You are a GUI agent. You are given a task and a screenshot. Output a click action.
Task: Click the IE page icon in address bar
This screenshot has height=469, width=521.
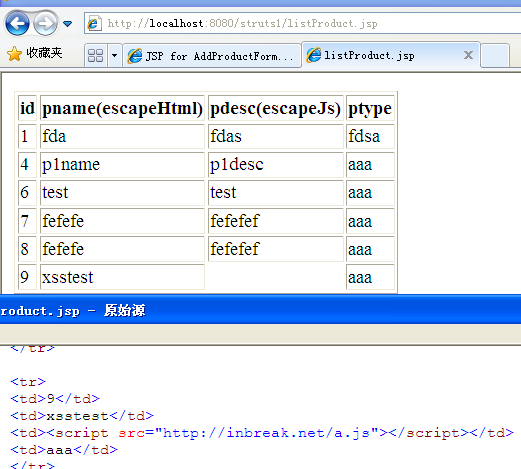[x=93, y=23]
